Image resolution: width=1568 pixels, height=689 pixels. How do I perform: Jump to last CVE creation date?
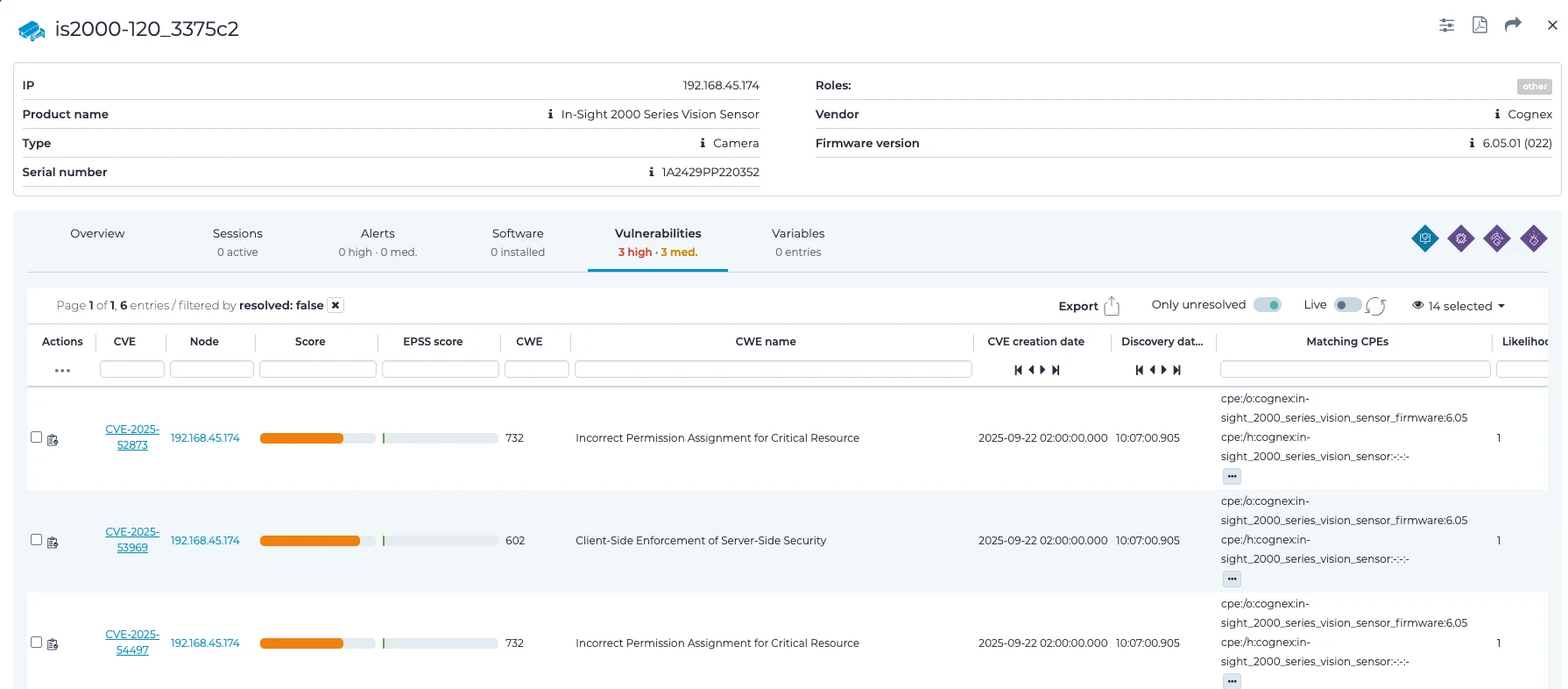(x=1056, y=370)
